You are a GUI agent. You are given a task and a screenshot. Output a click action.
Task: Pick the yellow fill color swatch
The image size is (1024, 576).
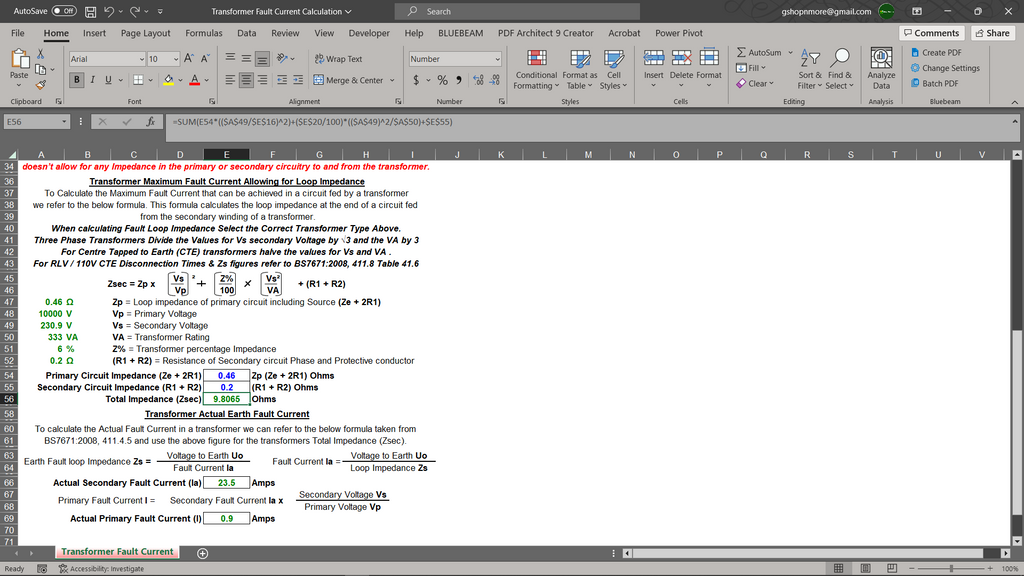168,80
